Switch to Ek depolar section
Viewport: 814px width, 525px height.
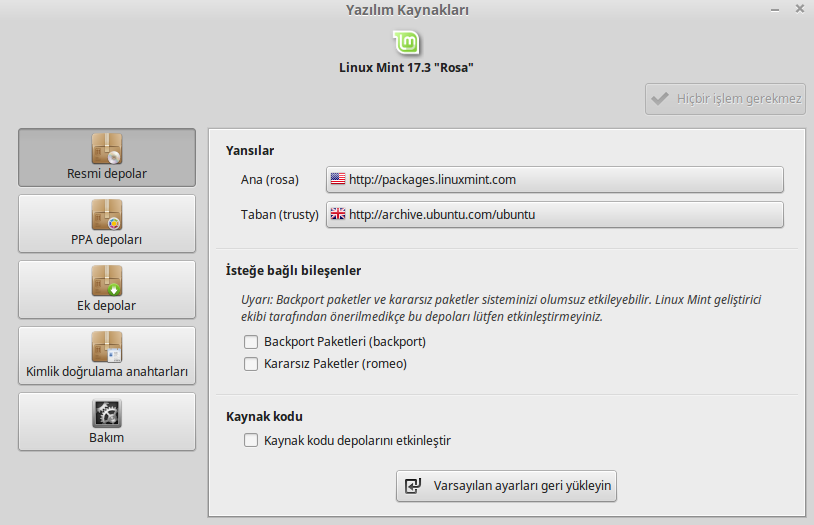[107, 289]
